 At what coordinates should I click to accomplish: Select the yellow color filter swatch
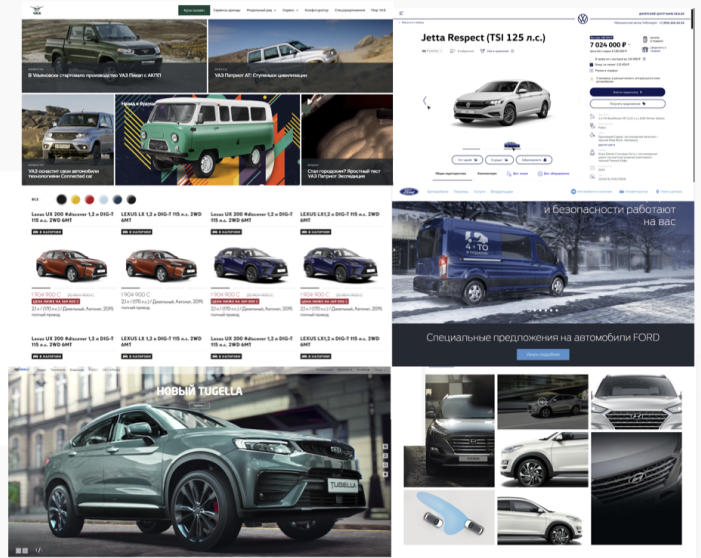pyautogui.click(x=76, y=199)
